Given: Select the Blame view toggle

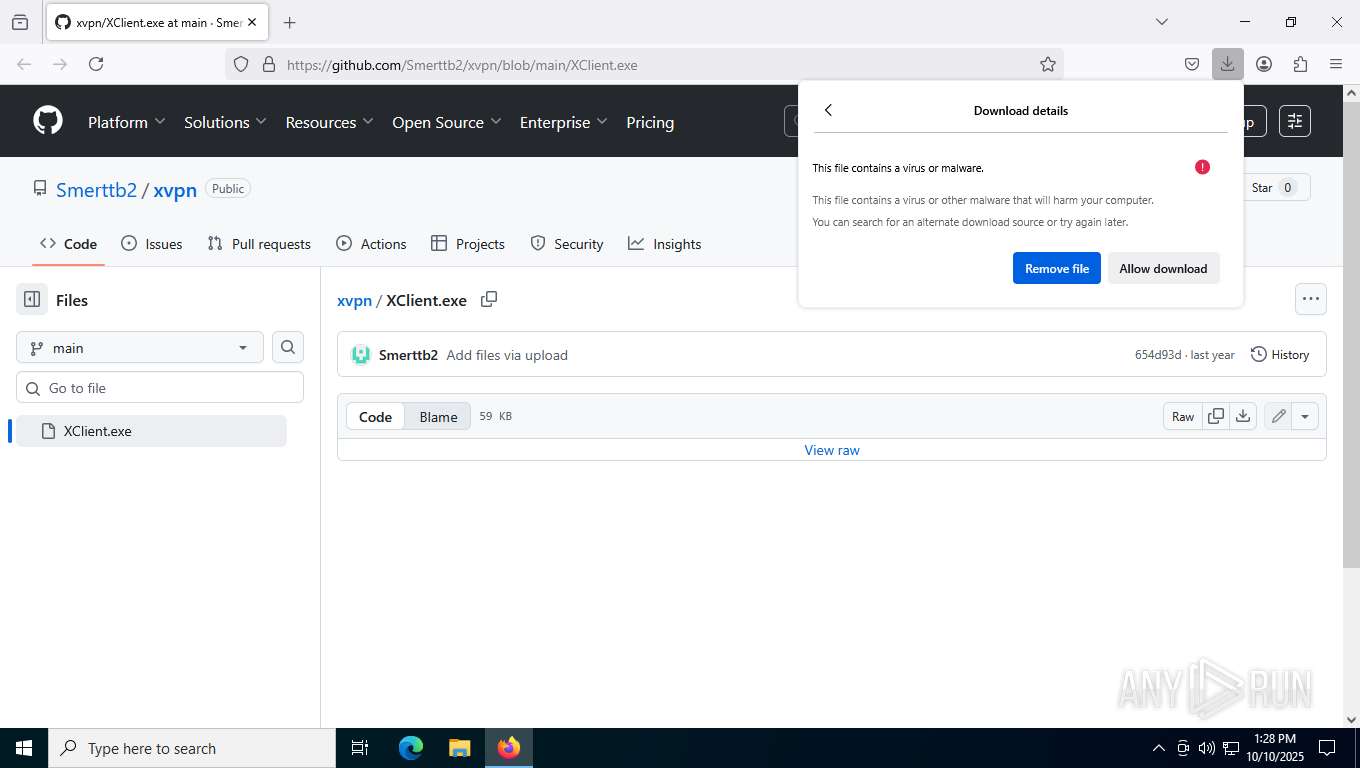Looking at the screenshot, I should [438, 416].
